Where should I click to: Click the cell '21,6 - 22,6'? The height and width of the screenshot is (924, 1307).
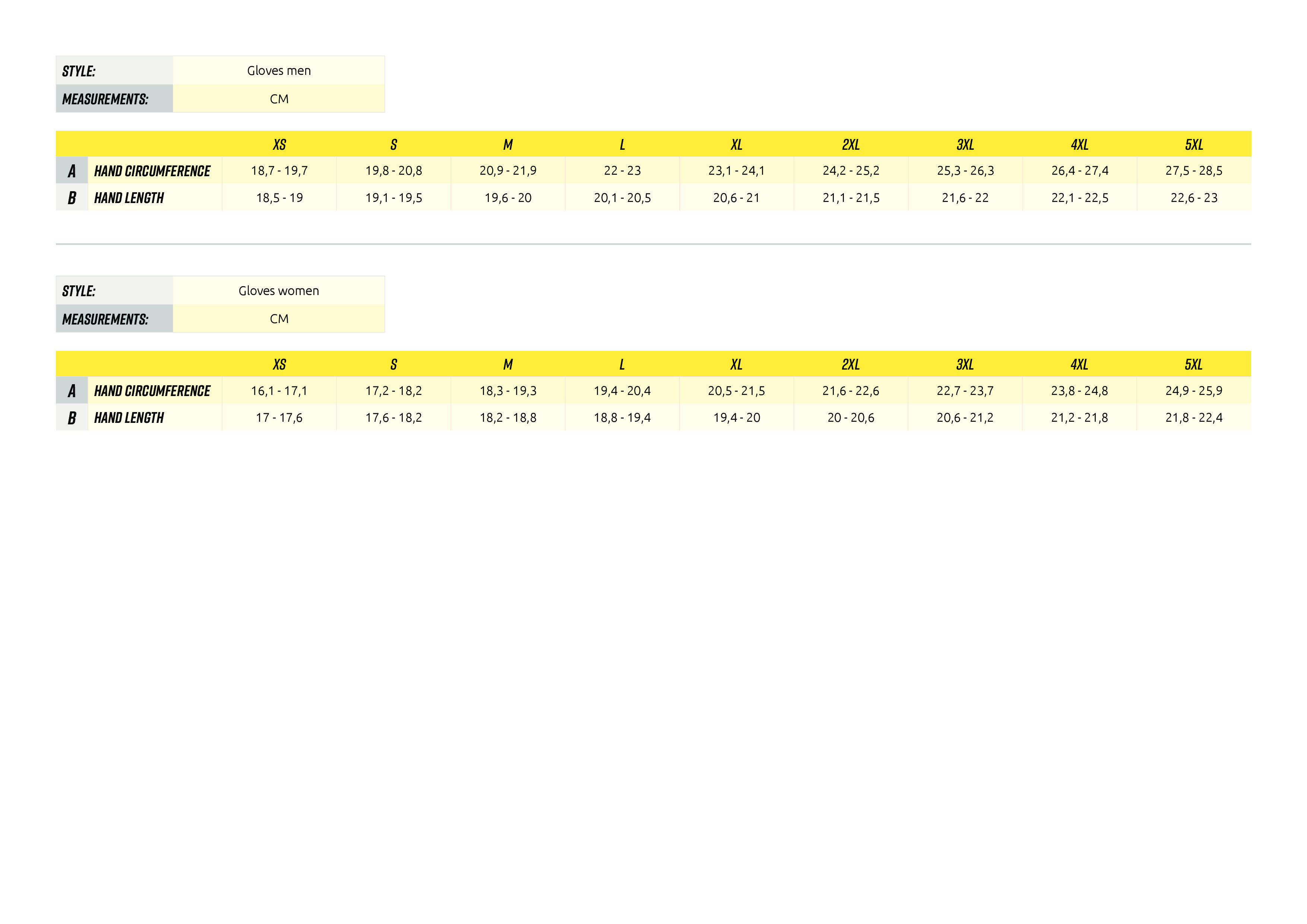pos(851,390)
